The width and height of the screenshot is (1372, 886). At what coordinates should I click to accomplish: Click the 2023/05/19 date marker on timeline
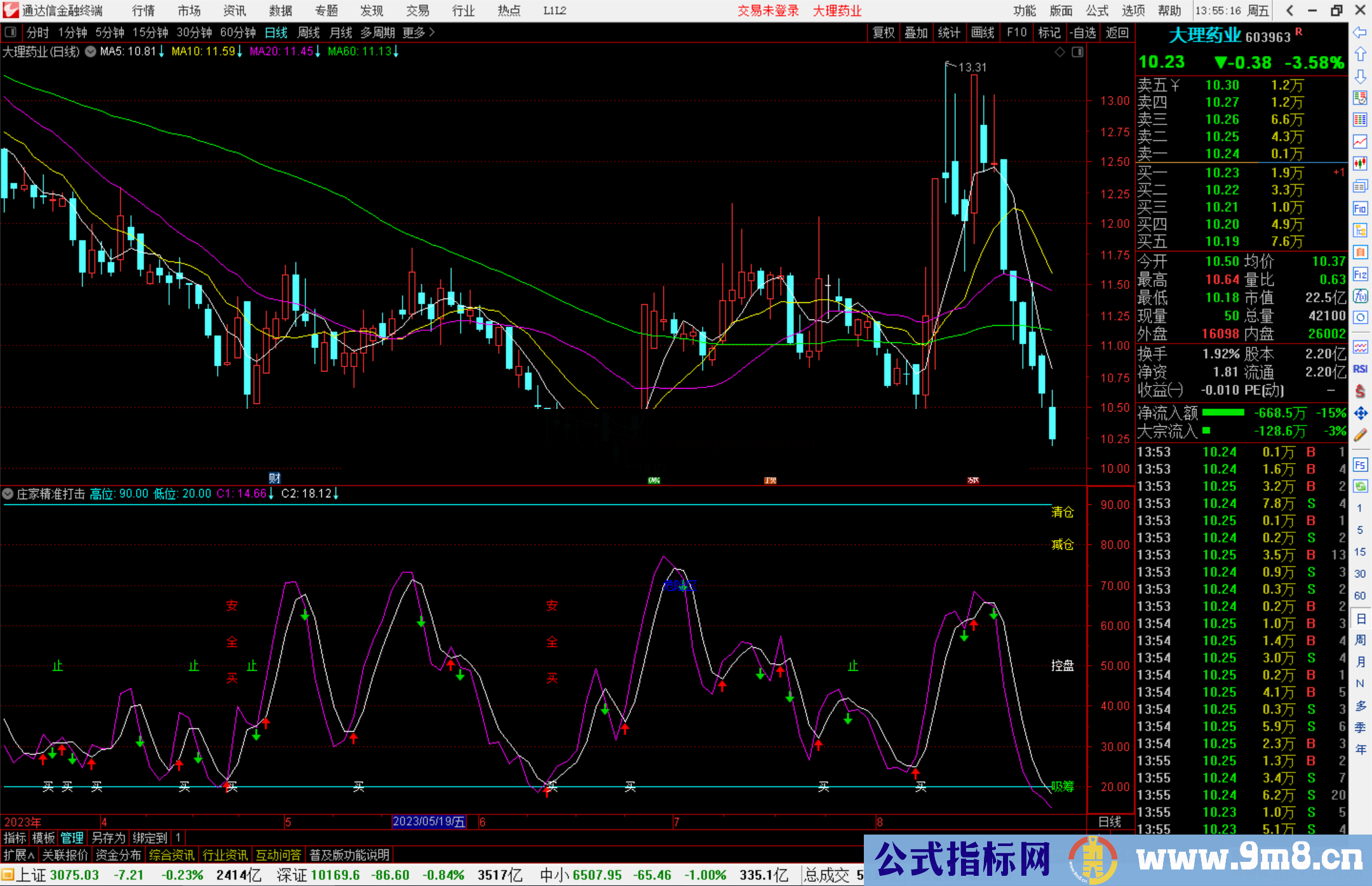[429, 822]
